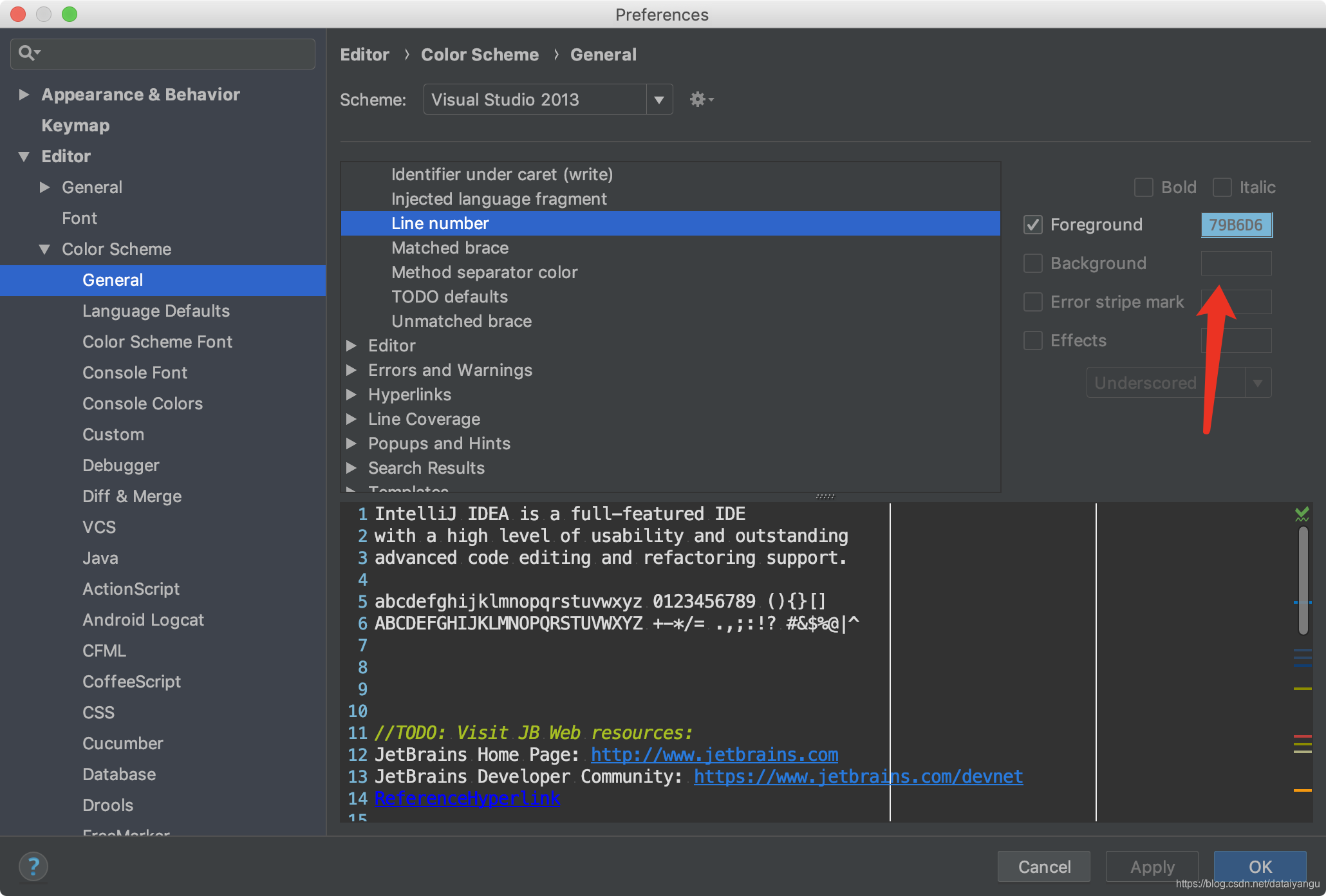Enable the Bold checkbox

[x=1144, y=187]
